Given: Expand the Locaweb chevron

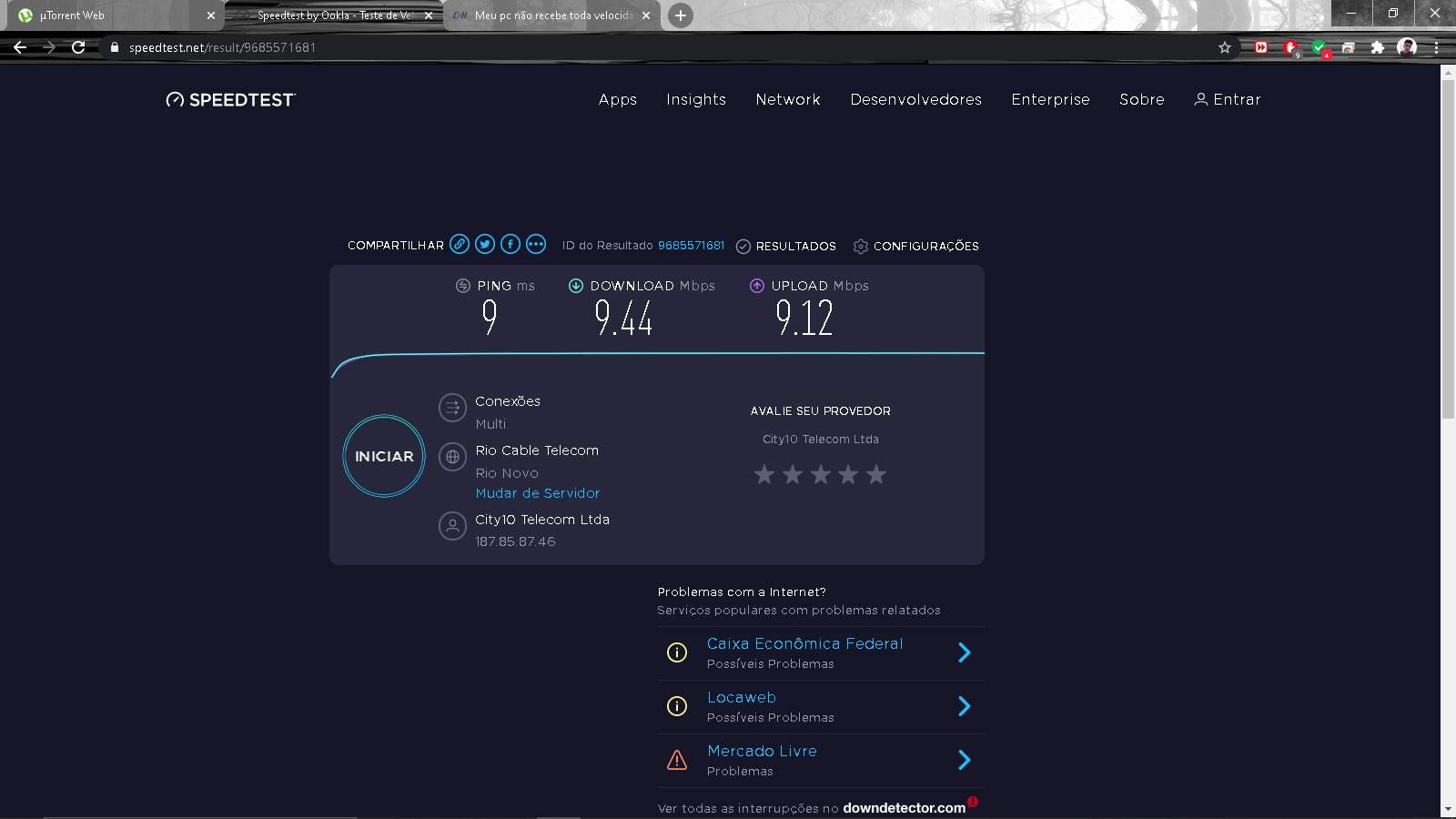Looking at the screenshot, I should point(965,706).
